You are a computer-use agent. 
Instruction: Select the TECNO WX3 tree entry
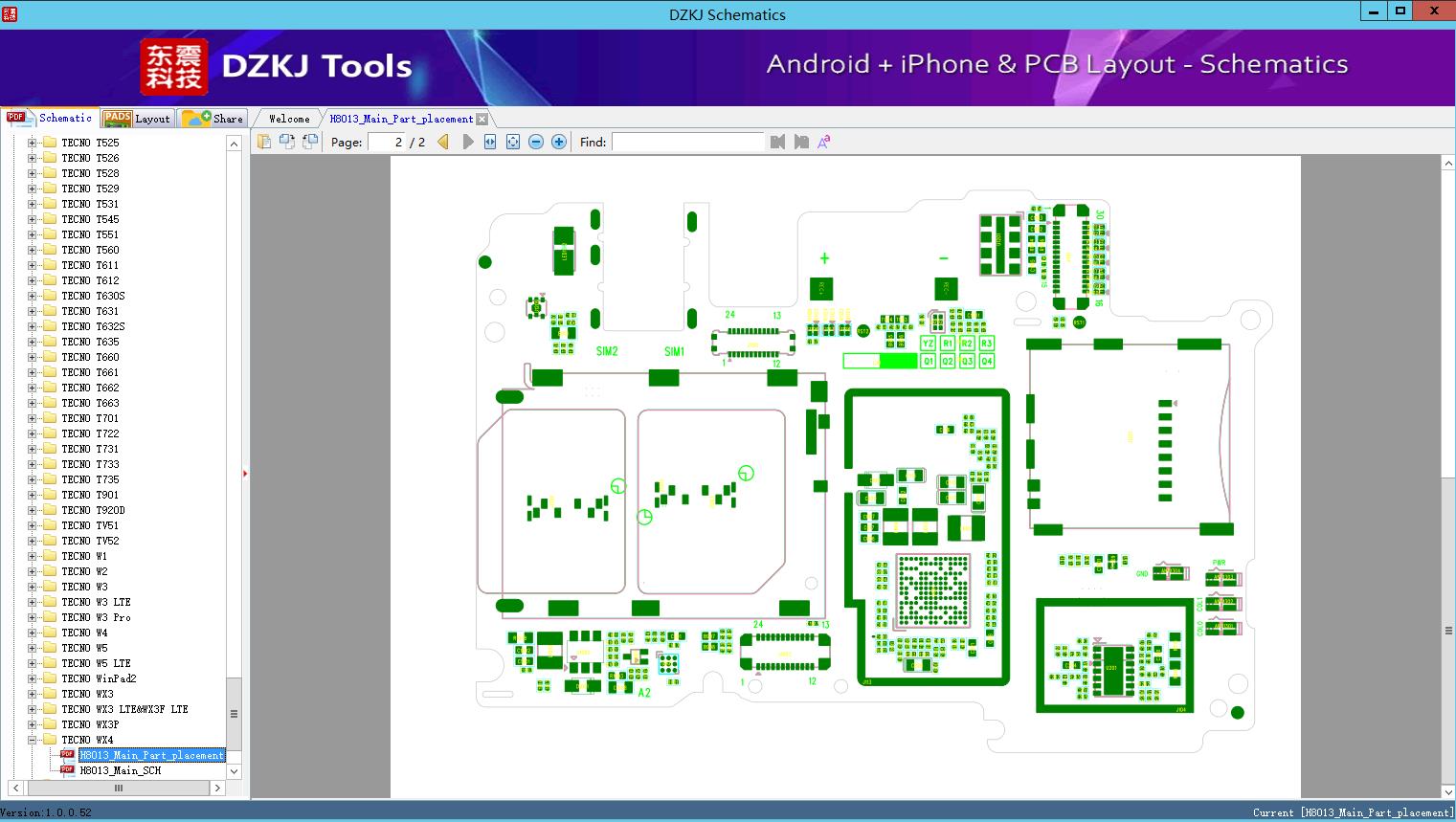pyautogui.click(x=87, y=693)
